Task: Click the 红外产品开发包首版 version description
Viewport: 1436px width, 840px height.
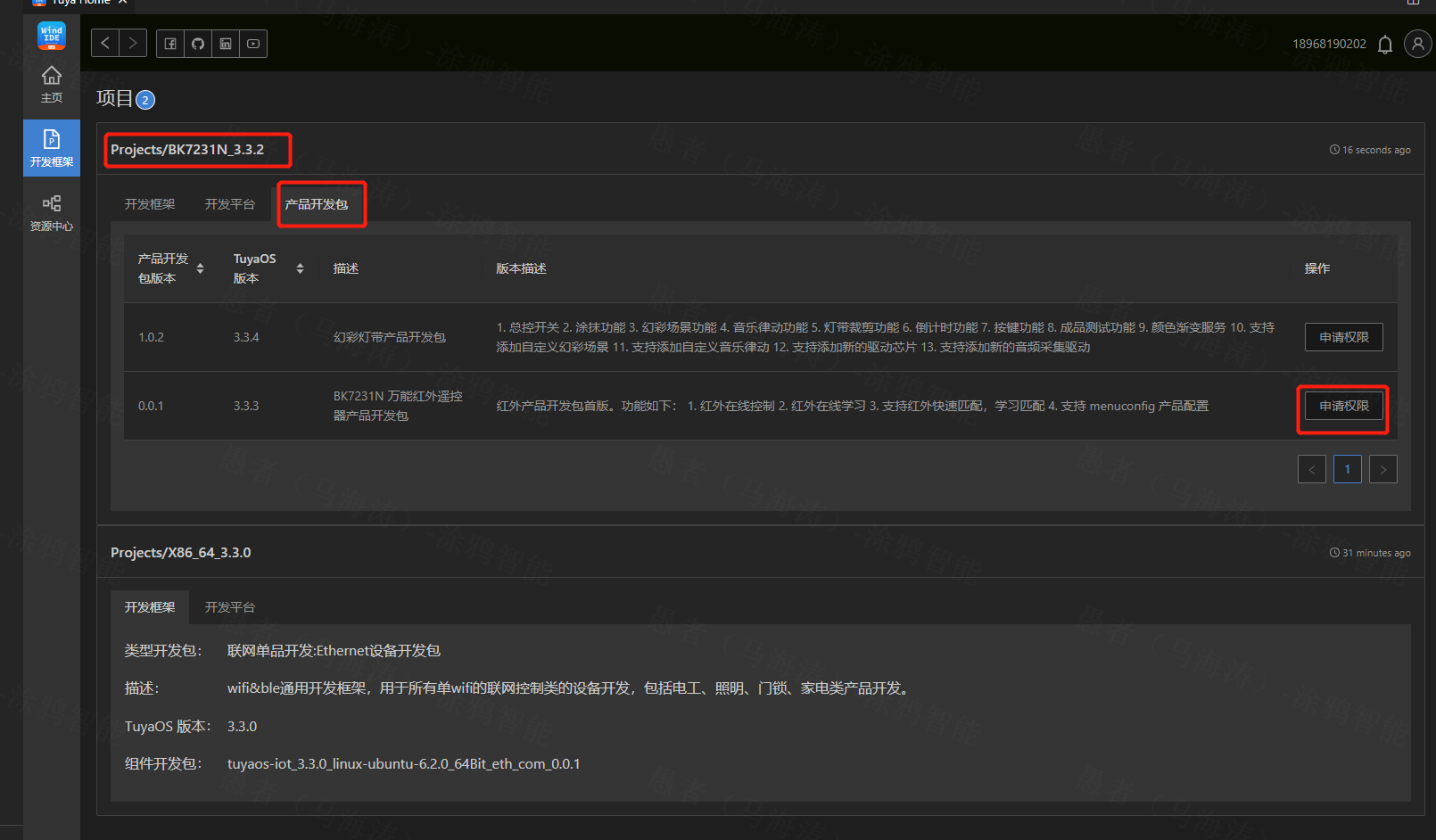Action: click(852, 406)
